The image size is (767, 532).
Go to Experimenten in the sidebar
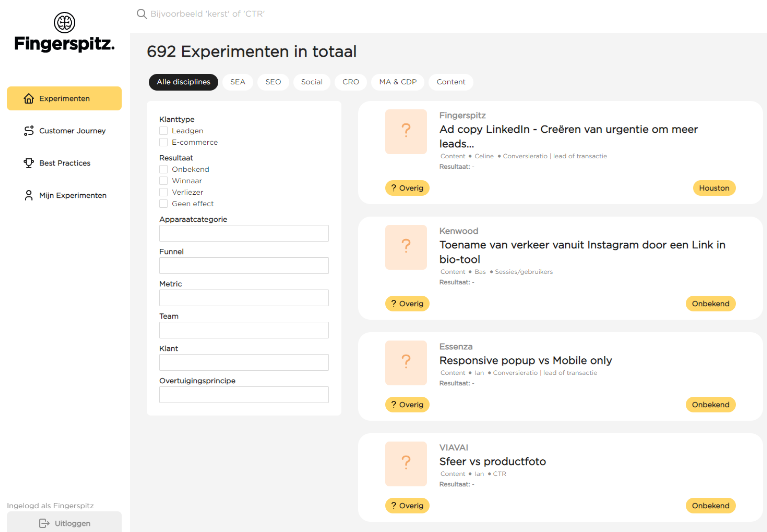tap(64, 98)
